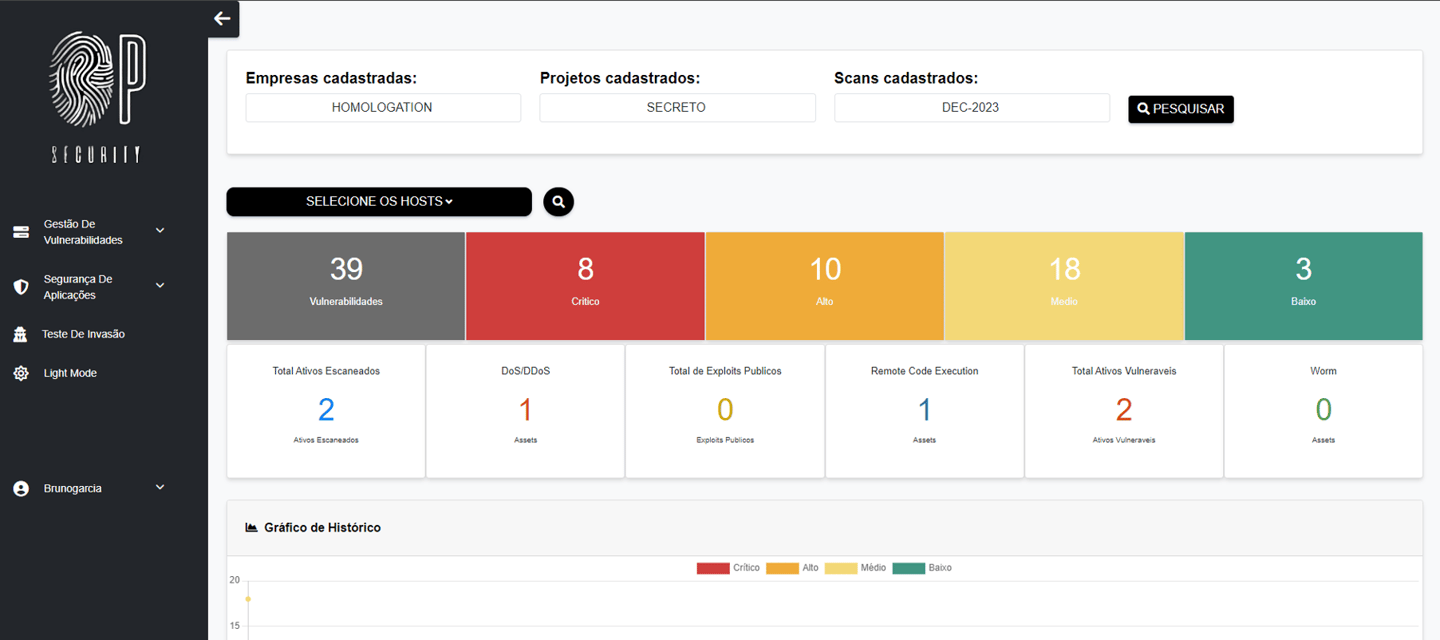
Task: Click the chart icon by Gráfico de Histórico
Action: pos(252,527)
